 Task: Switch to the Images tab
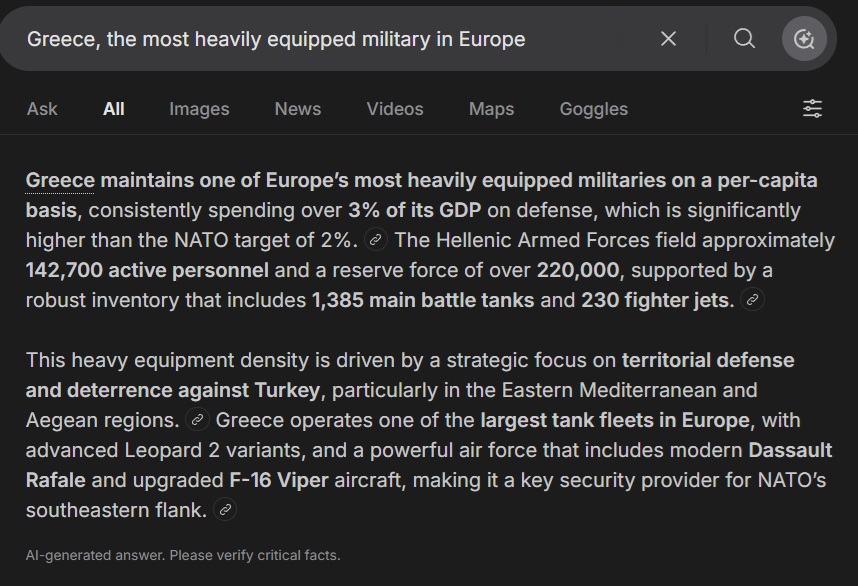tap(199, 109)
